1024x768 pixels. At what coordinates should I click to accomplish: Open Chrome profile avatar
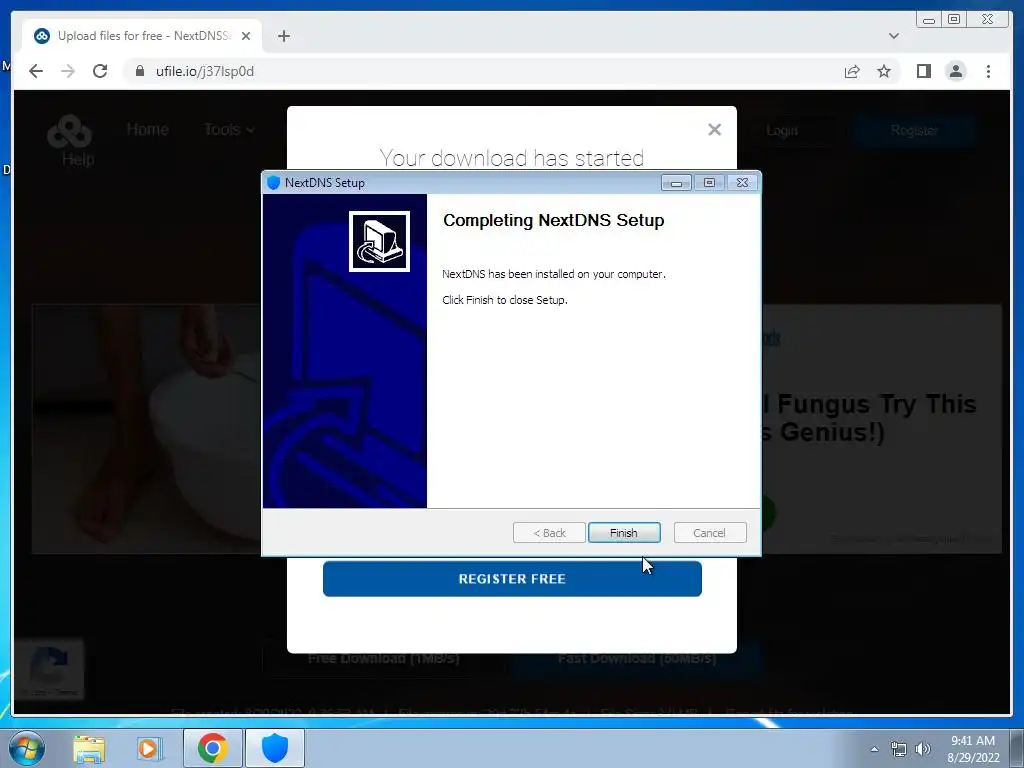tap(955, 71)
